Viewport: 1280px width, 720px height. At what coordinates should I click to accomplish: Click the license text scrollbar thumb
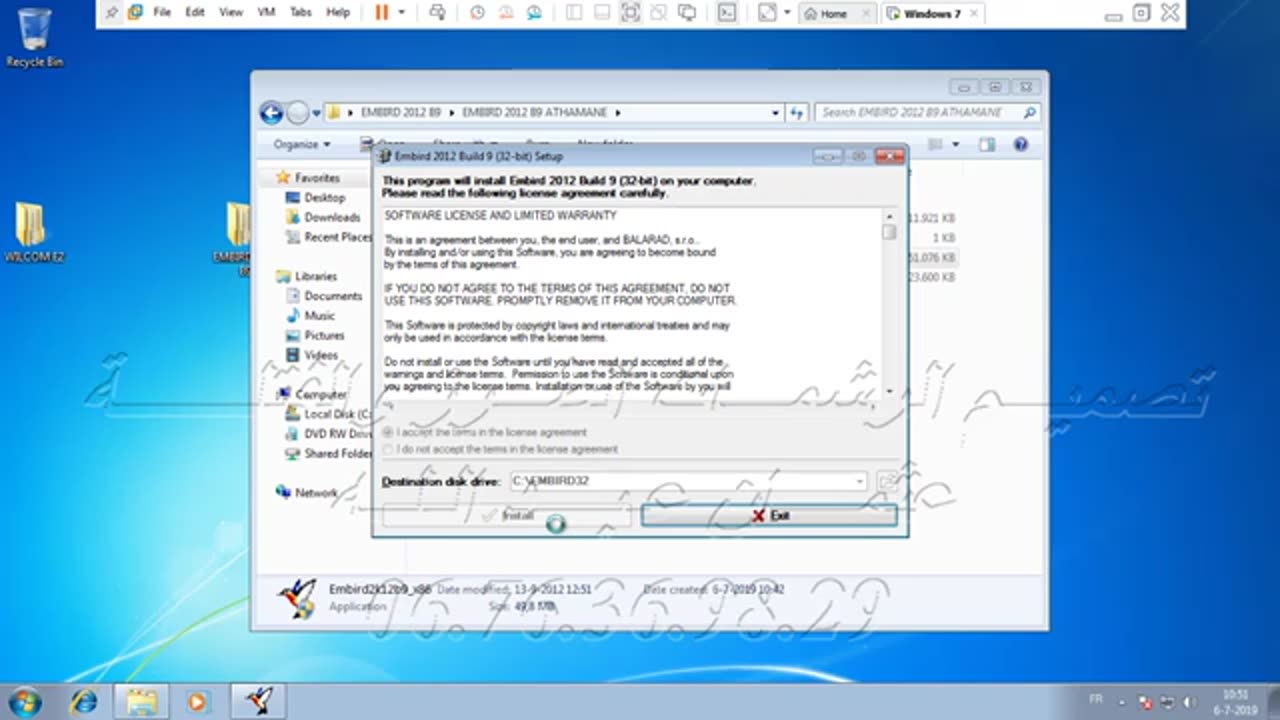tap(889, 232)
